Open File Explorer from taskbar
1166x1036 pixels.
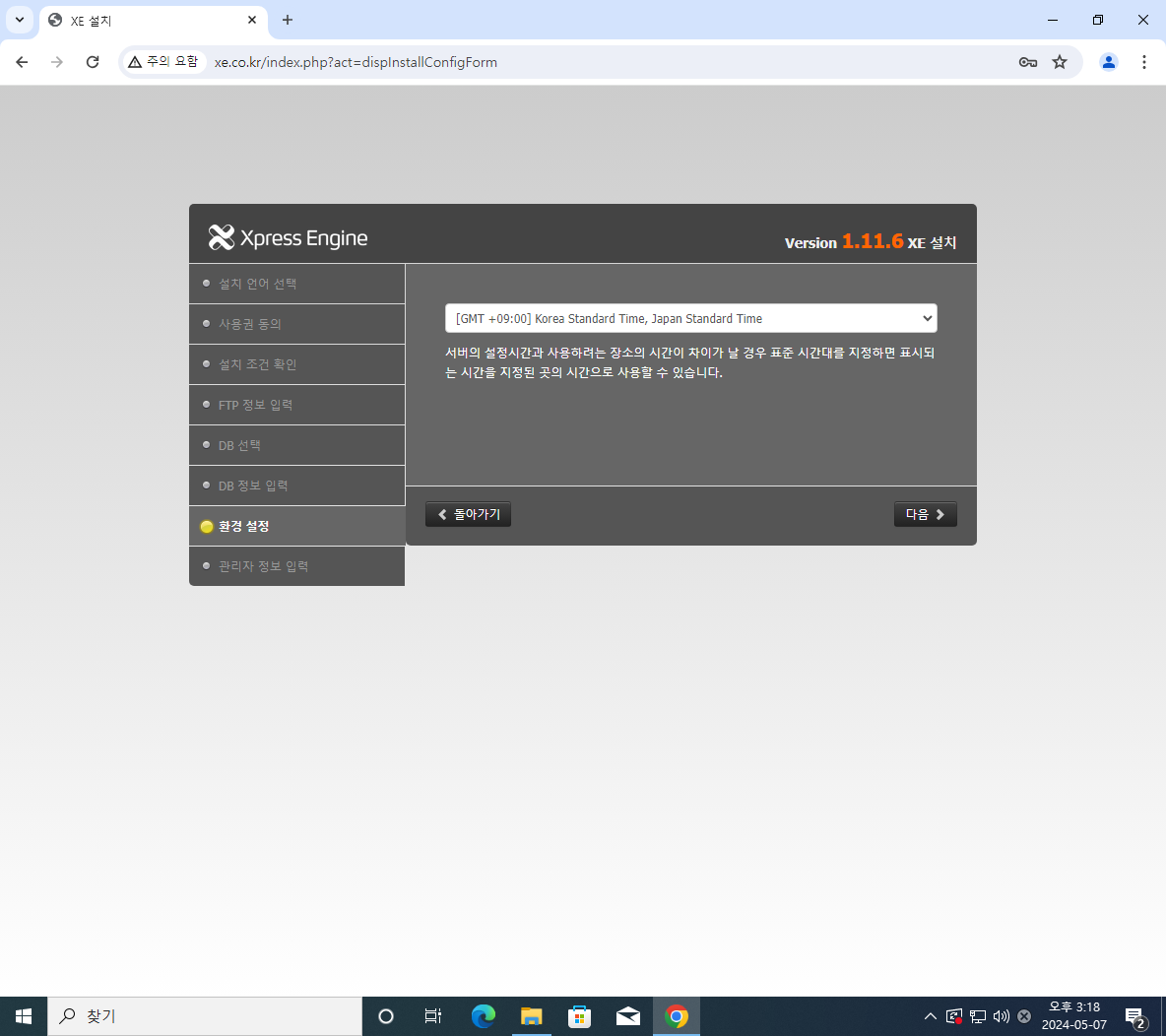pos(531,1016)
